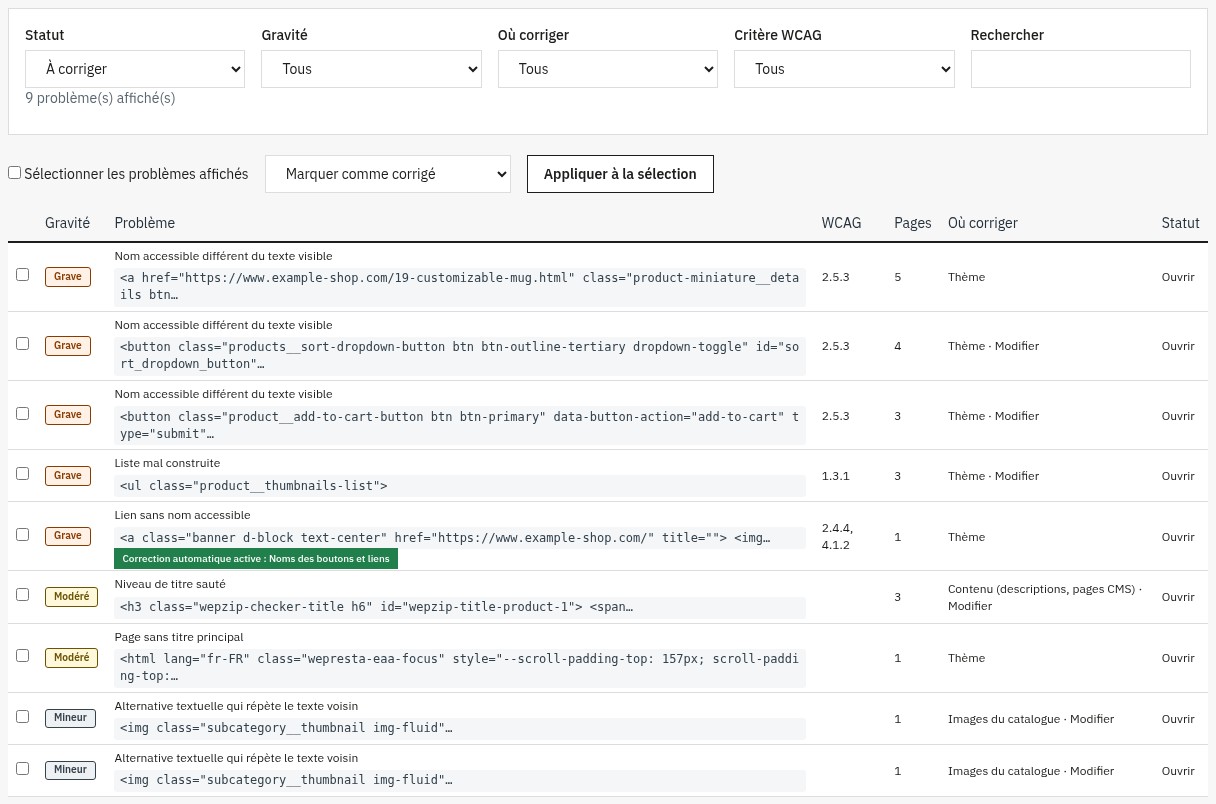Open the Où corriger filter dropdown
Viewport: 1216px width, 804px height.
[x=608, y=69]
